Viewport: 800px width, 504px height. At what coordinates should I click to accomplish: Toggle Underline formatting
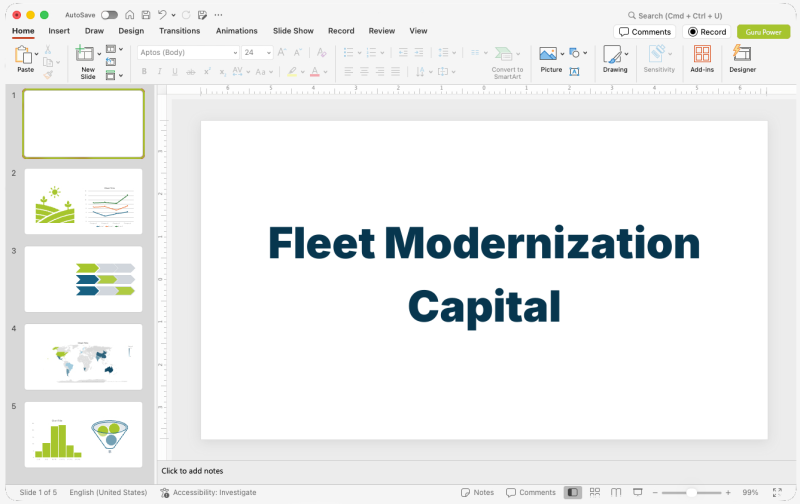click(x=175, y=72)
